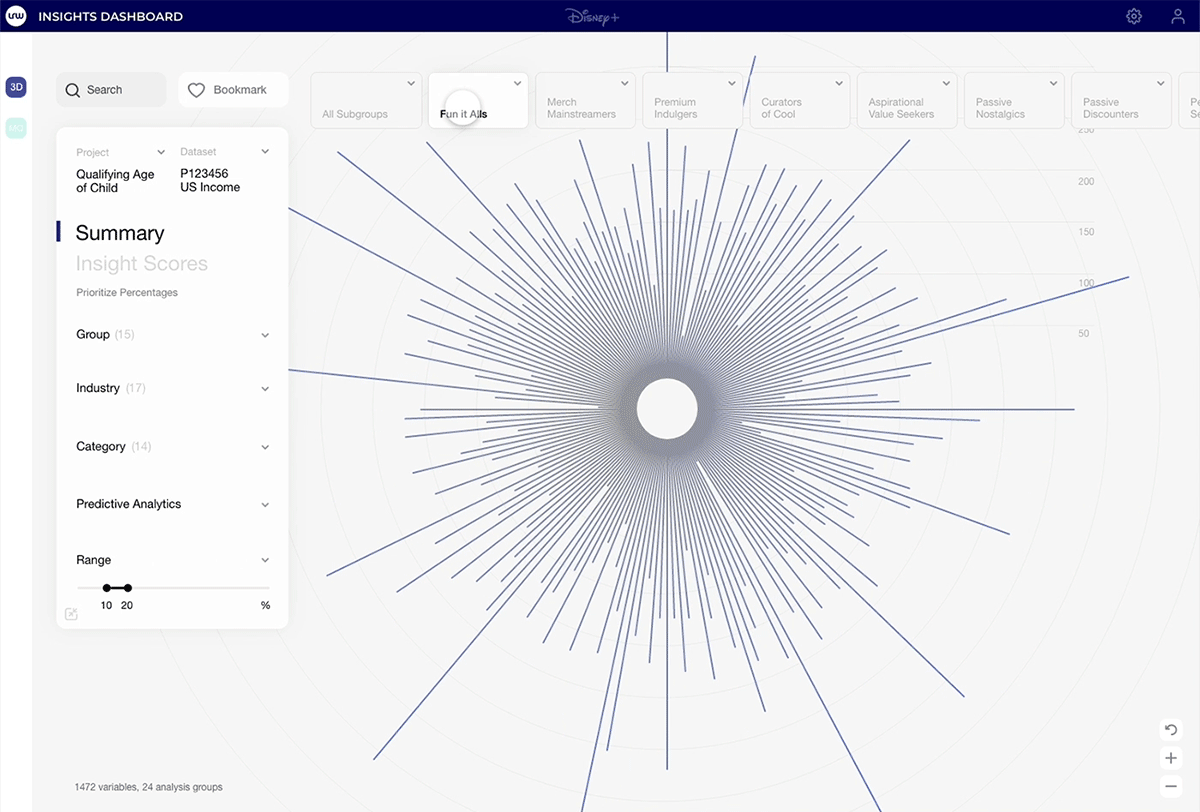Select the Curators of Cool subgroup
This screenshot has width=1200, height=812.
(x=799, y=100)
